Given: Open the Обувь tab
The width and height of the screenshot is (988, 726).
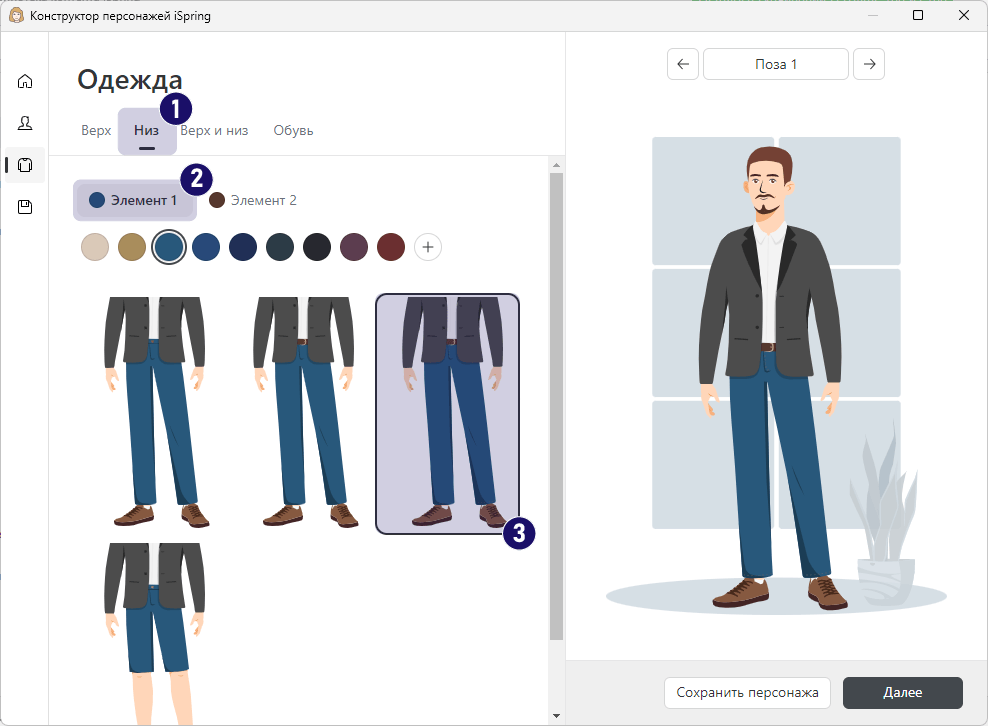Looking at the screenshot, I should pos(293,130).
